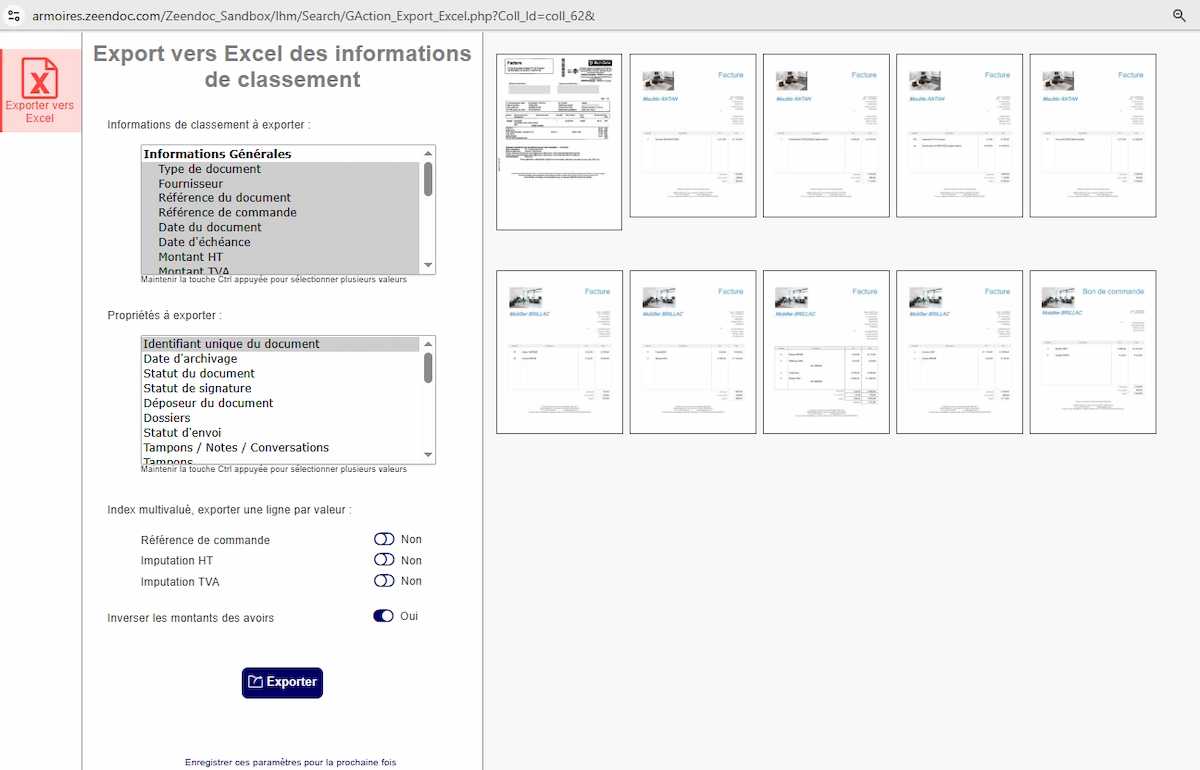Click the blue Exporter button
1200x770 pixels.
(282, 682)
